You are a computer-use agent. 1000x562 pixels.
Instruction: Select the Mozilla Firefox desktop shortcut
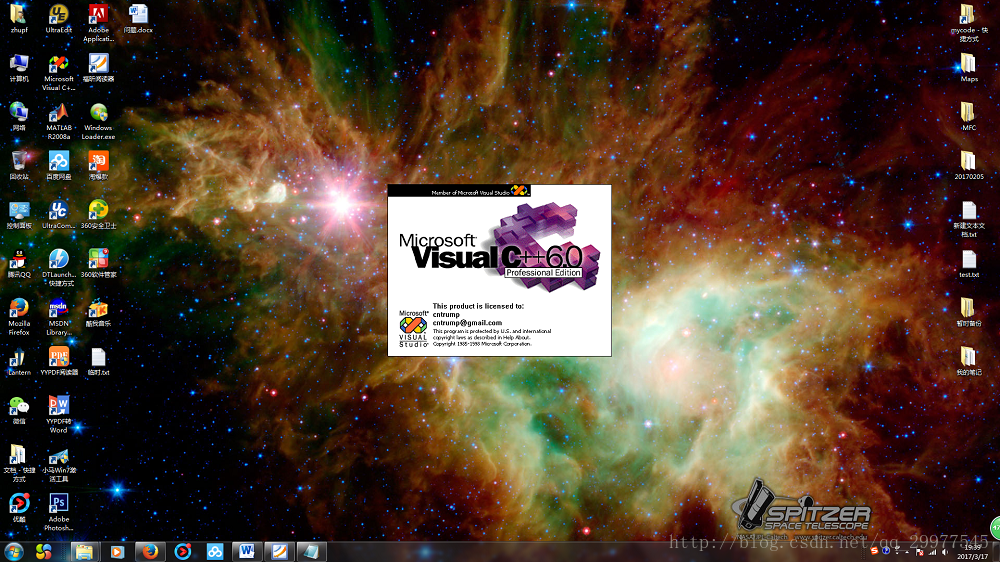(x=18, y=316)
